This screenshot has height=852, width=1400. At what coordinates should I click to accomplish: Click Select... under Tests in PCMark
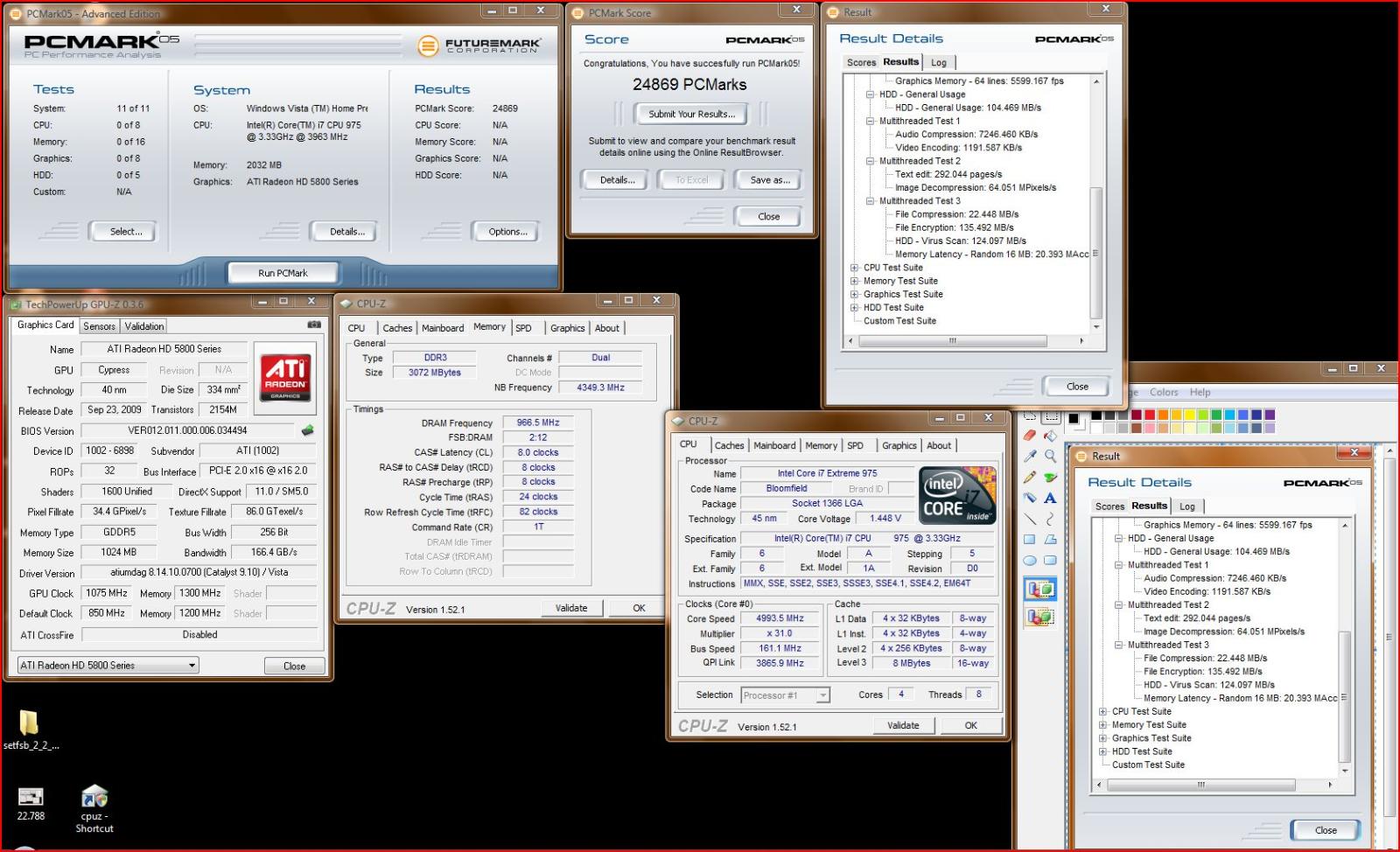coord(126,232)
